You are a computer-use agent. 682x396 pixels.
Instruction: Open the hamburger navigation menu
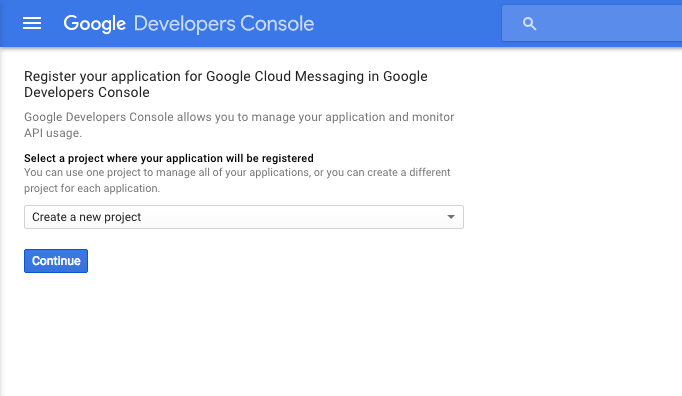(x=32, y=23)
